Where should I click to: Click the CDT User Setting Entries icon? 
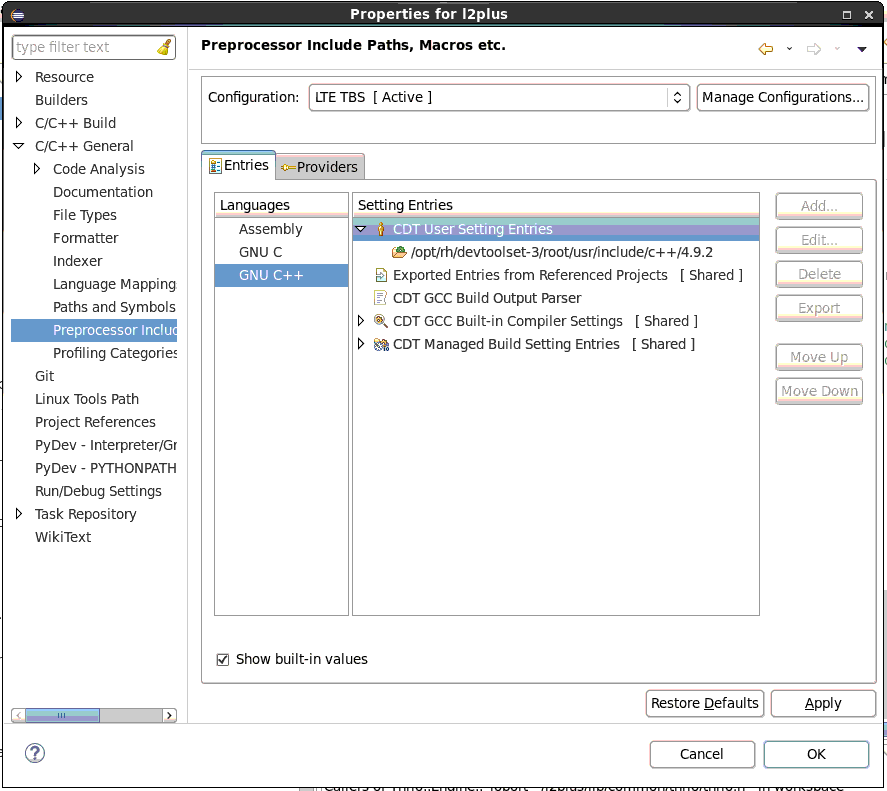[380, 229]
